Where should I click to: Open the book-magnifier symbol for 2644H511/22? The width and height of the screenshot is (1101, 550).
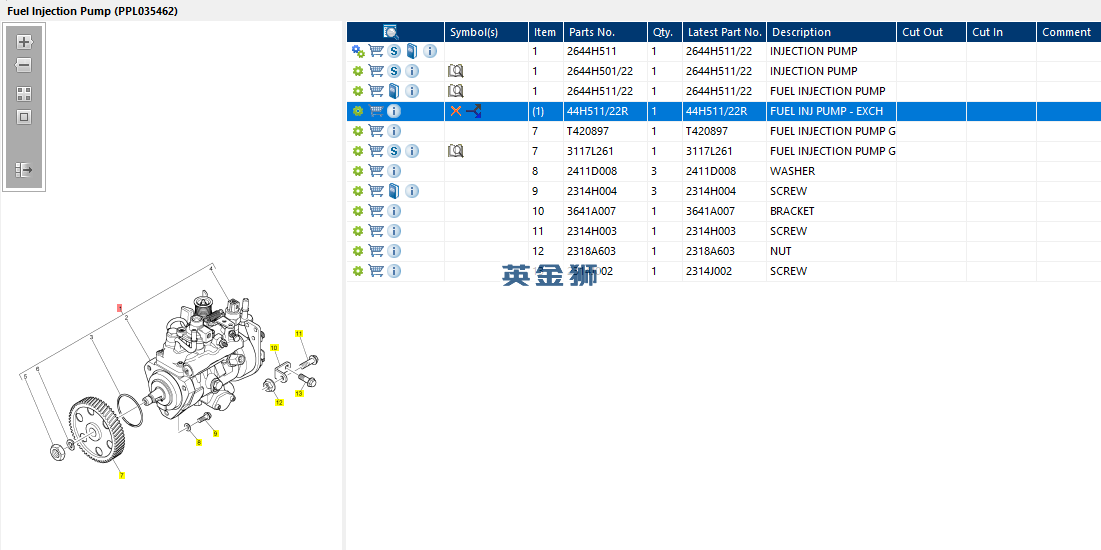(456, 91)
